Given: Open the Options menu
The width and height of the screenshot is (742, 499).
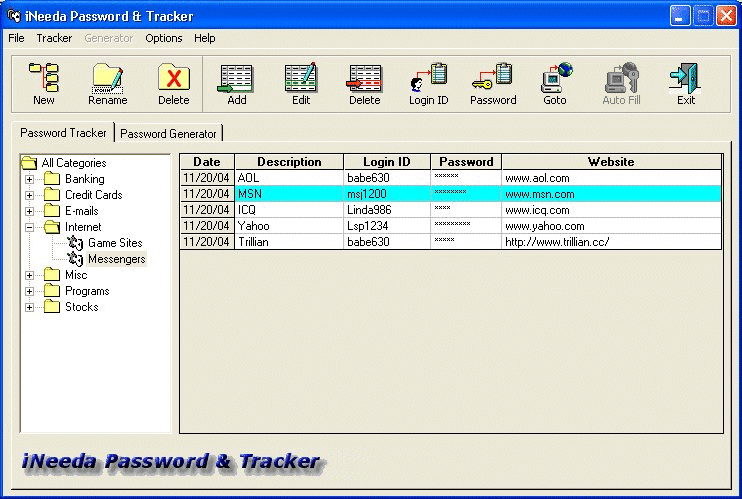Looking at the screenshot, I should point(163,38).
